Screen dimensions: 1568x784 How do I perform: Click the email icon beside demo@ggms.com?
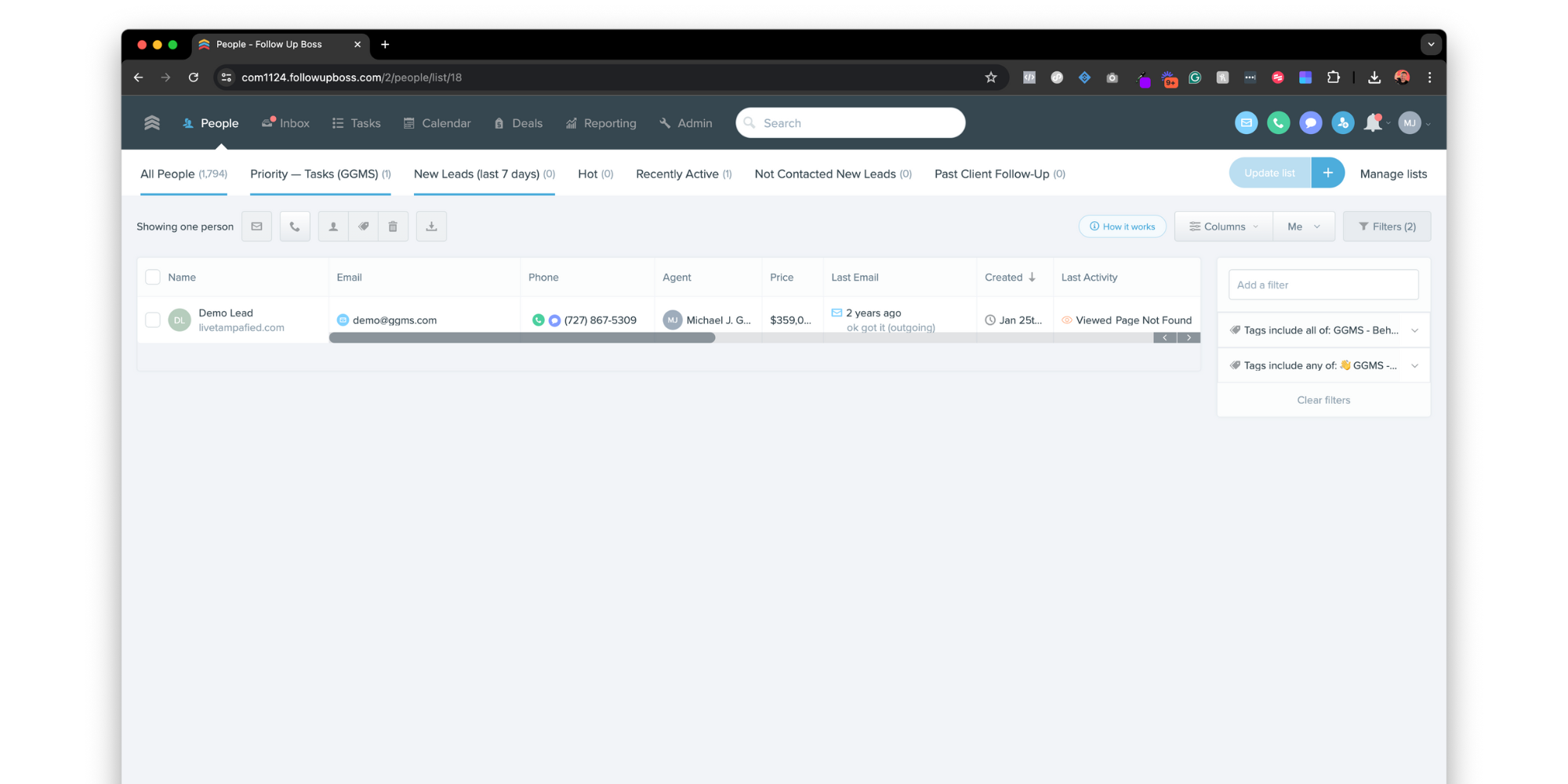coord(343,320)
